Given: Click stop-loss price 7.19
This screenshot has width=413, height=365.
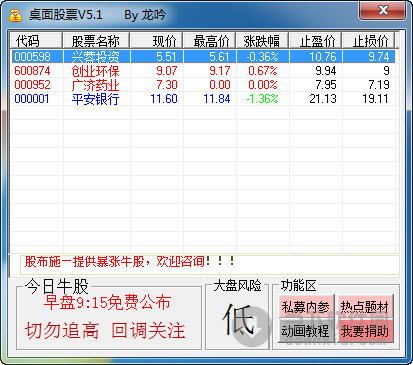Looking at the screenshot, I should [379, 85].
